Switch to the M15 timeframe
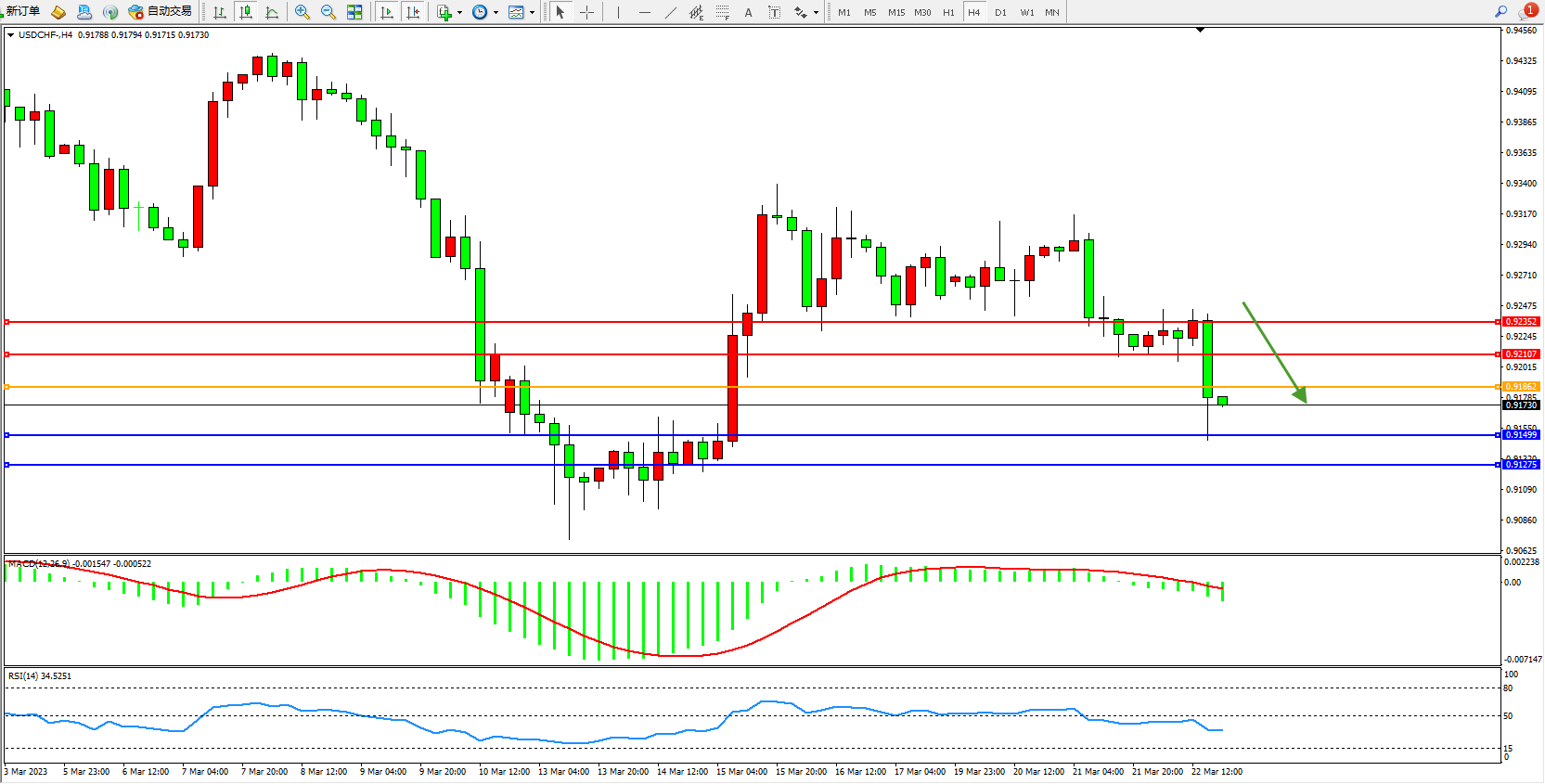Screen dimensions: 1545x784 point(896,12)
